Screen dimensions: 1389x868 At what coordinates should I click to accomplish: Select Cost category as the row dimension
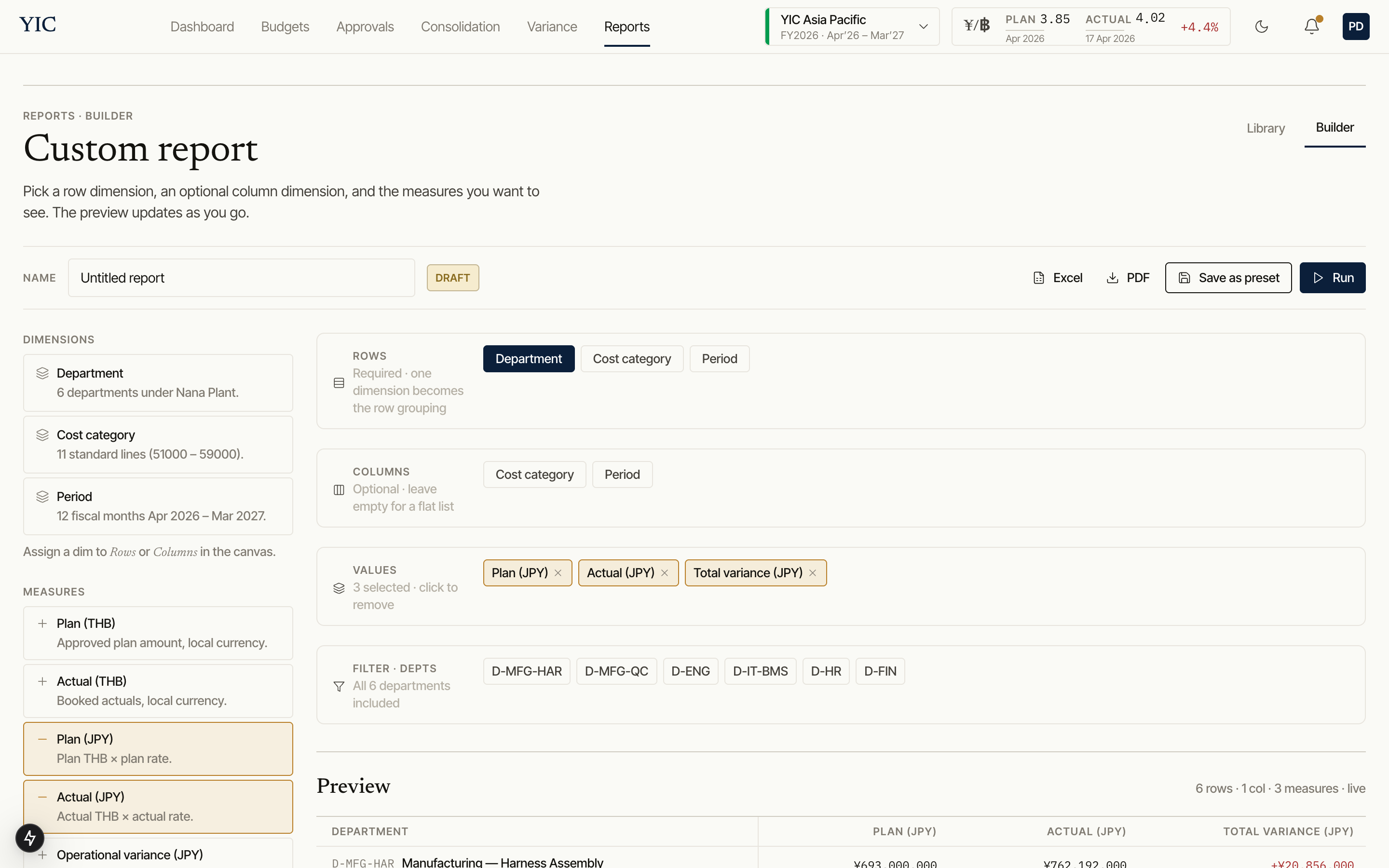631,358
